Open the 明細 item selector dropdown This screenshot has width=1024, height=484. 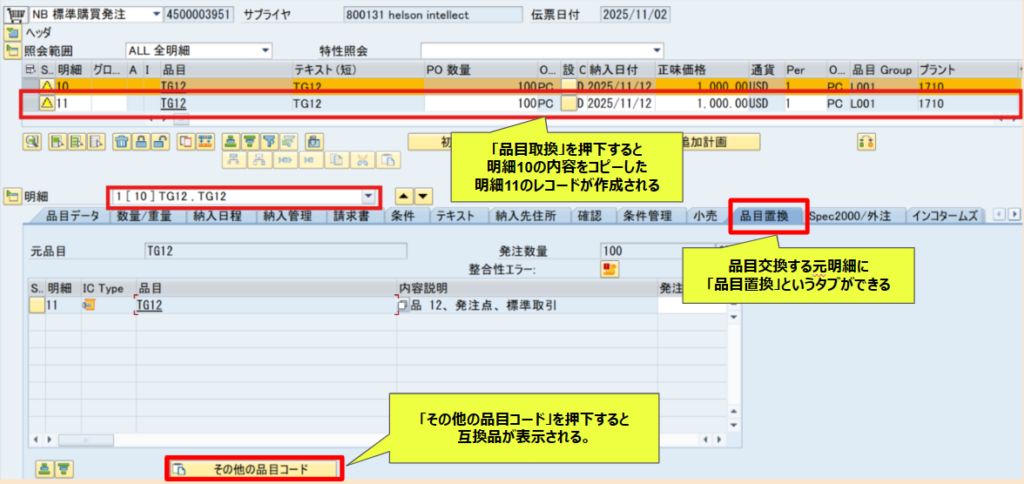pyautogui.click(x=369, y=196)
